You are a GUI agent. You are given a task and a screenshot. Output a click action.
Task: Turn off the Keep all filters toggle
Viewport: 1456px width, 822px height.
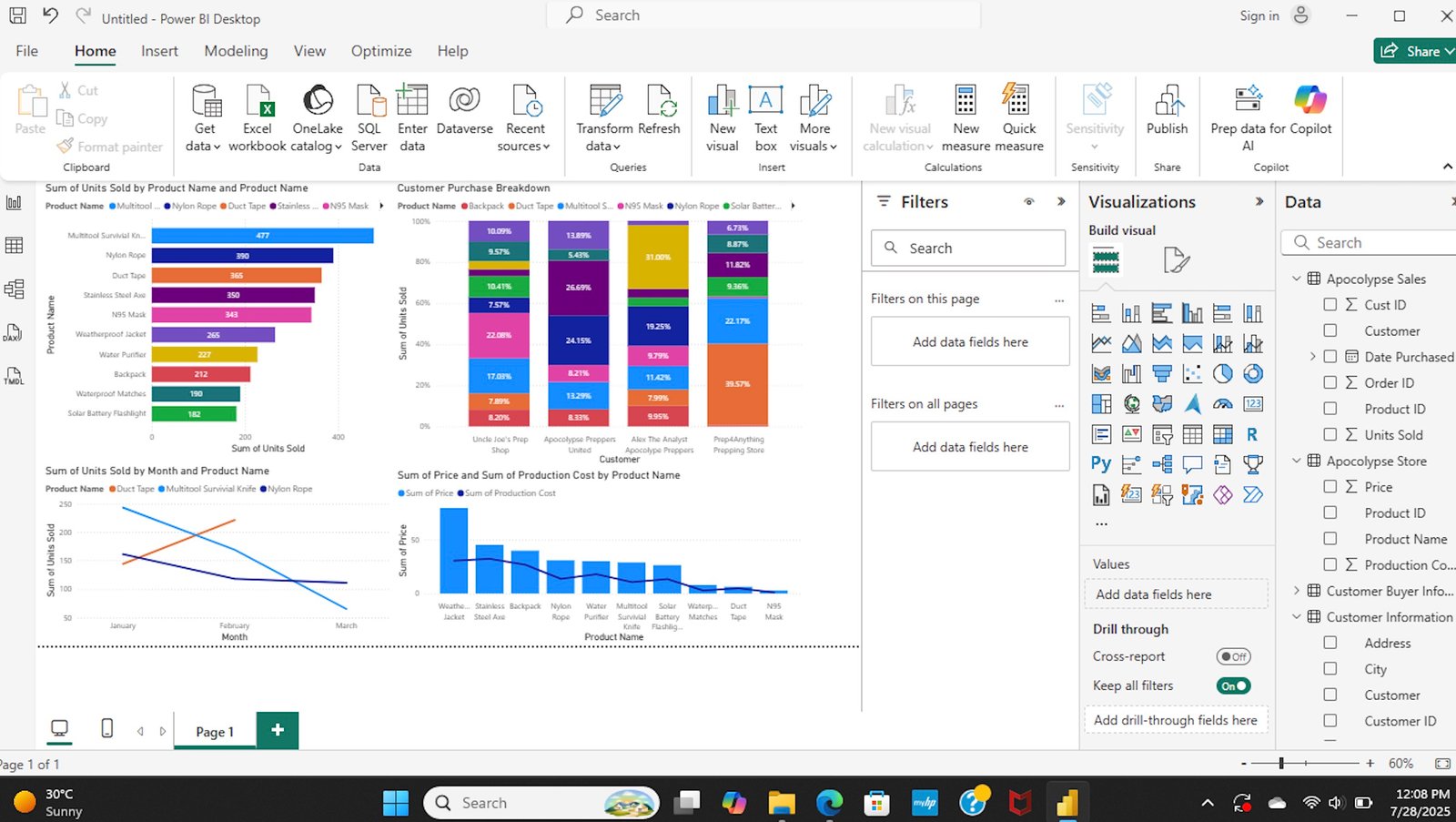(x=1233, y=685)
